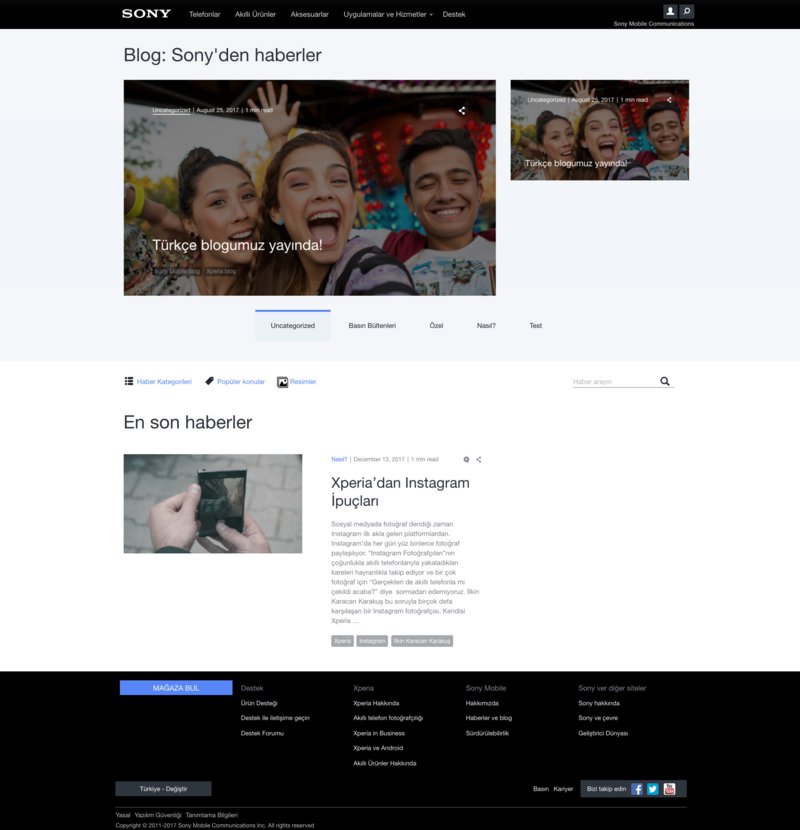
Task: Open Basın footer link
Action: pyautogui.click(x=541, y=789)
